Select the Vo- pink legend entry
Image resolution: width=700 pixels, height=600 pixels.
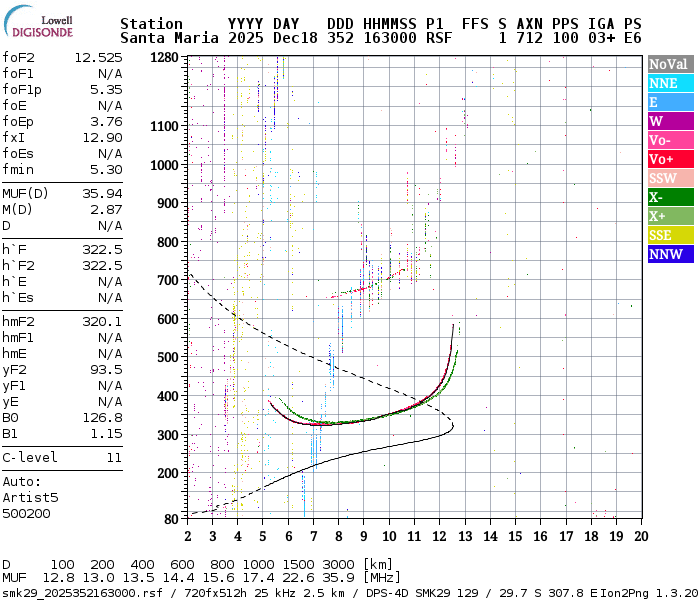[x=667, y=141]
